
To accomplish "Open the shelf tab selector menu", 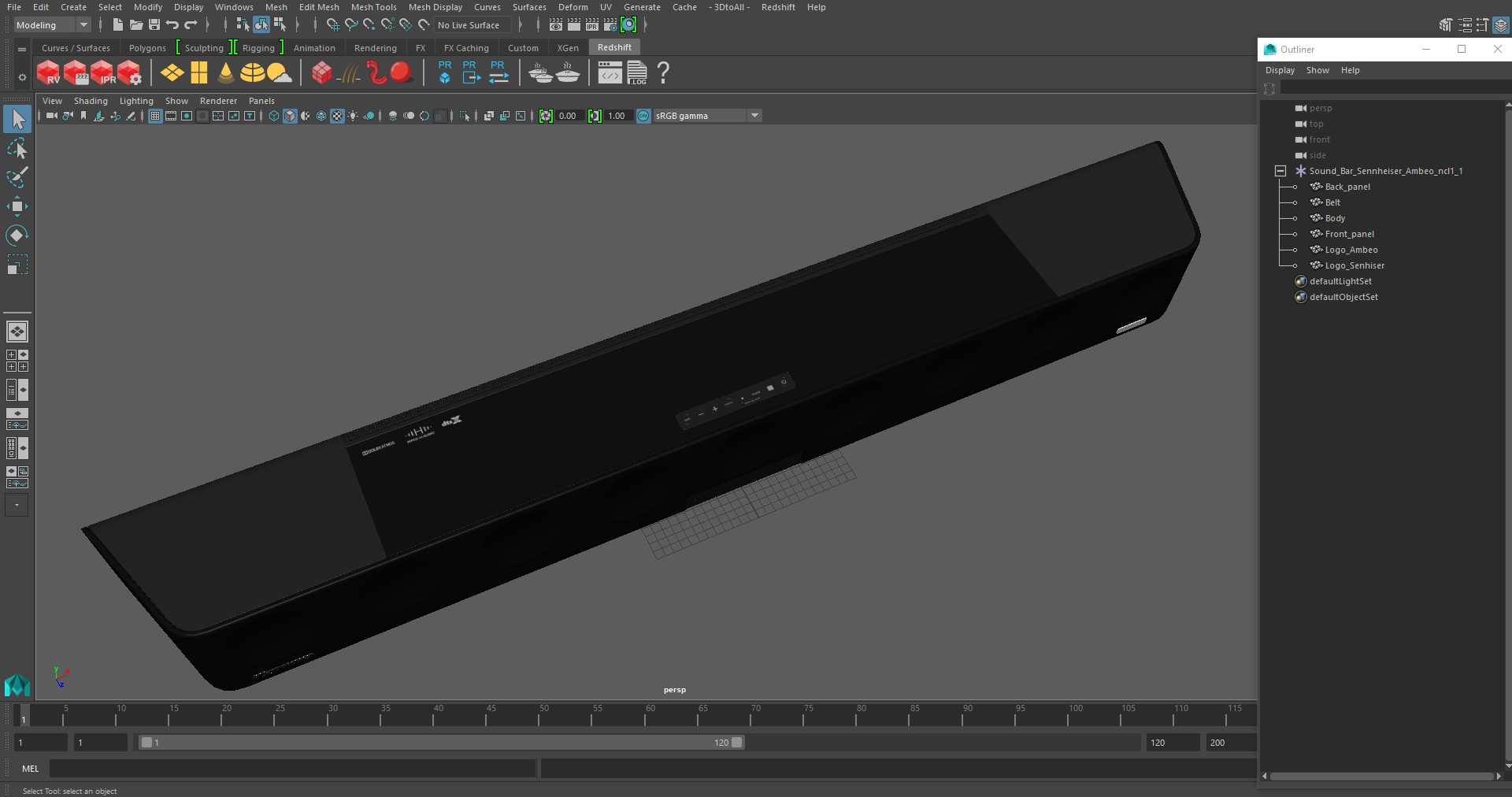I will (x=21, y=49).
